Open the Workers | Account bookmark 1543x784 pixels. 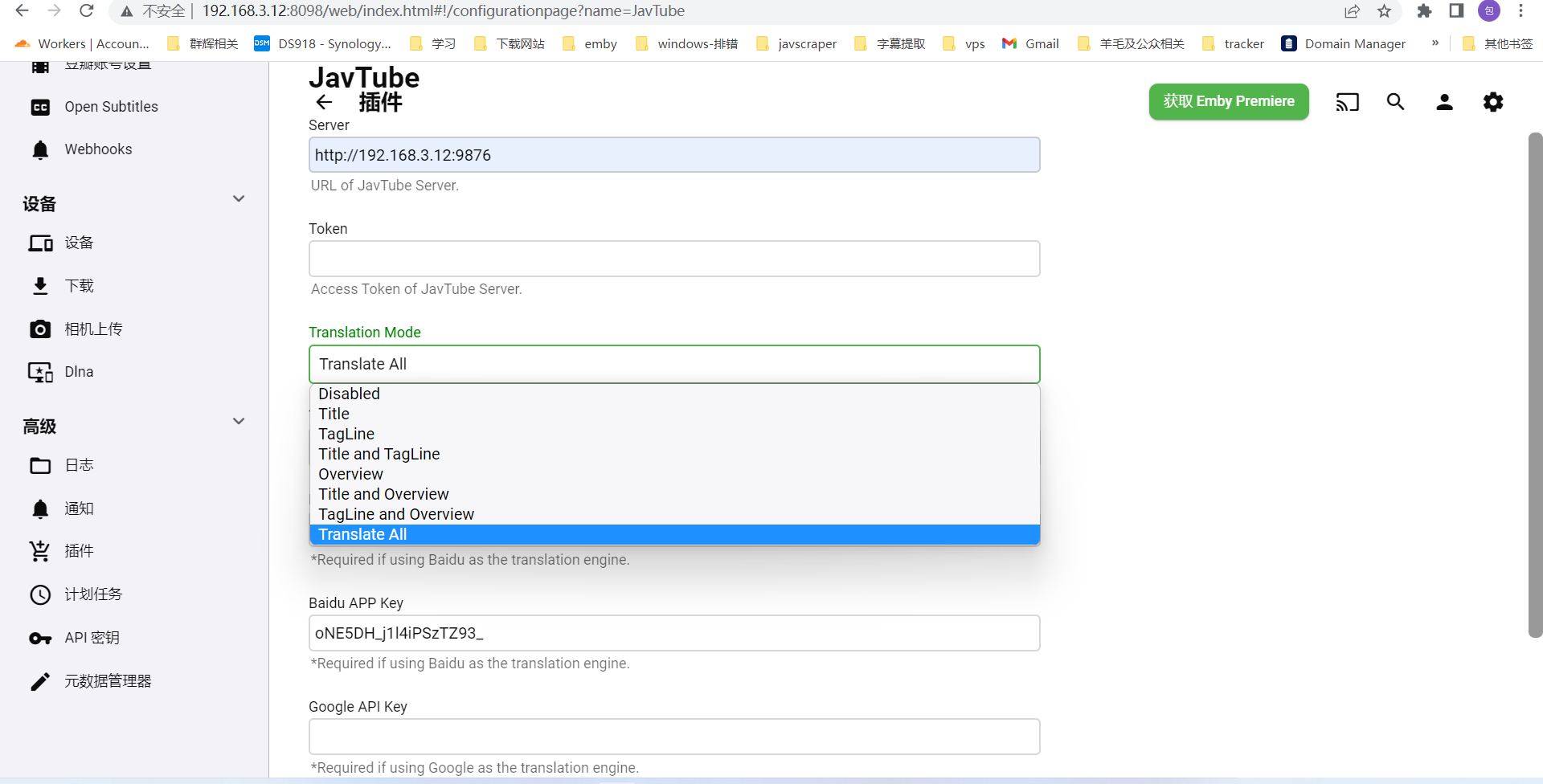tap(82, 43)
